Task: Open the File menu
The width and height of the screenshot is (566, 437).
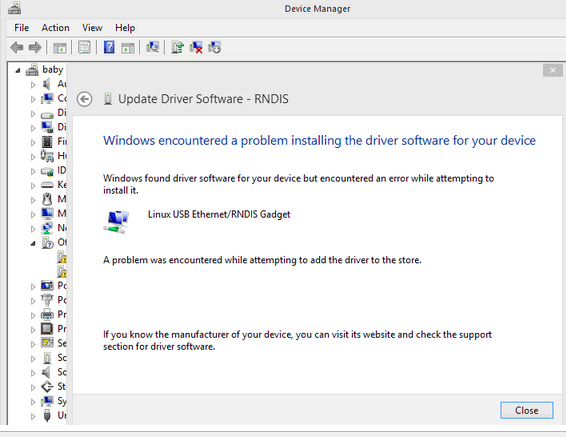Action: [x=21, y=28]
